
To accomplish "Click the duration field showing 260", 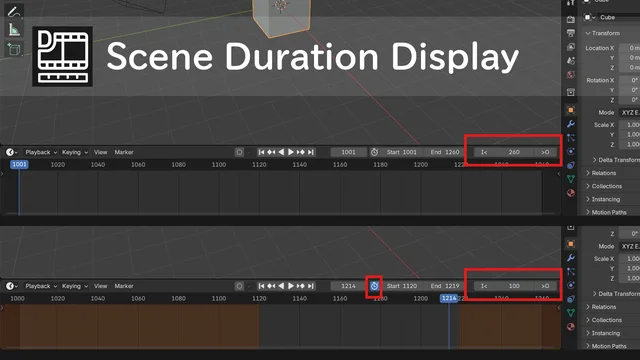I will (x=514, y=152).
